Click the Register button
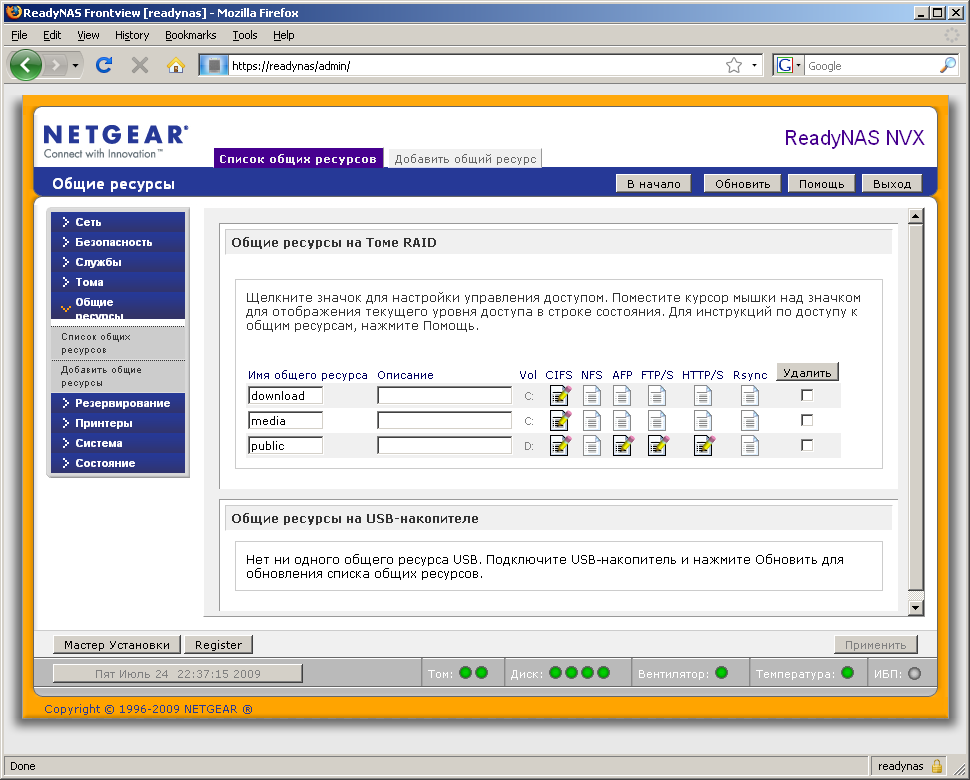This screenshot has height=780, width=970. (218, 645)
